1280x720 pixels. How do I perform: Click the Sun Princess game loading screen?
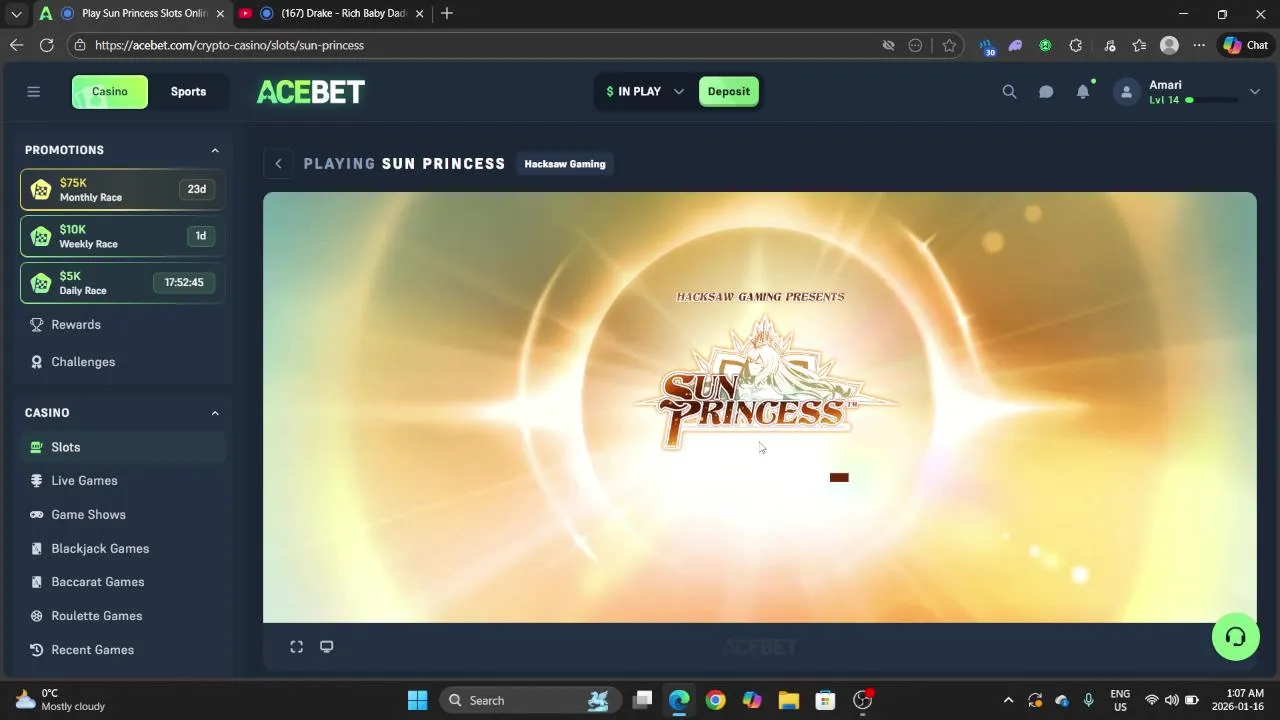(x=760, y=407)
